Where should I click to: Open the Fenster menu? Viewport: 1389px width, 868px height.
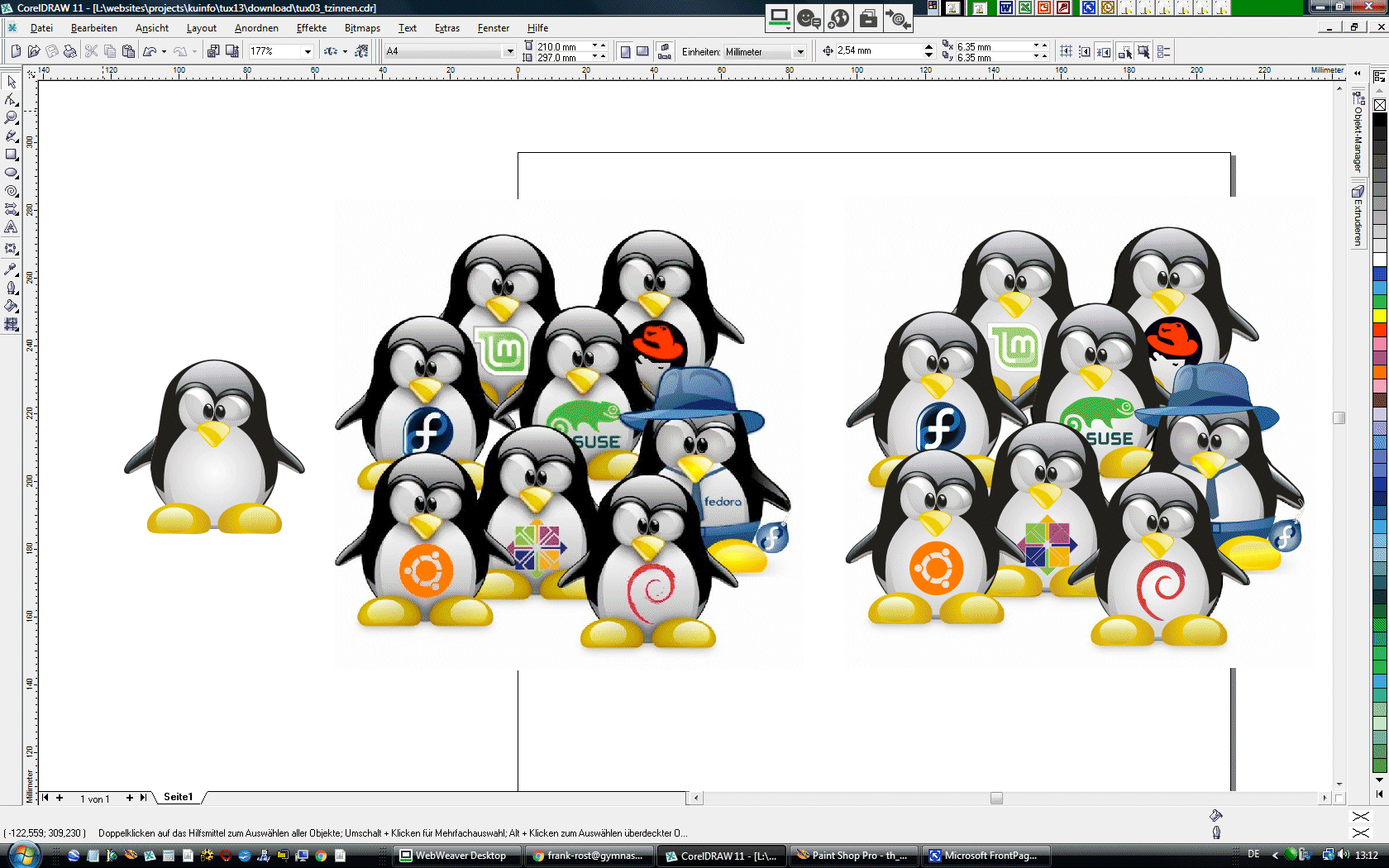click(494, 28)
